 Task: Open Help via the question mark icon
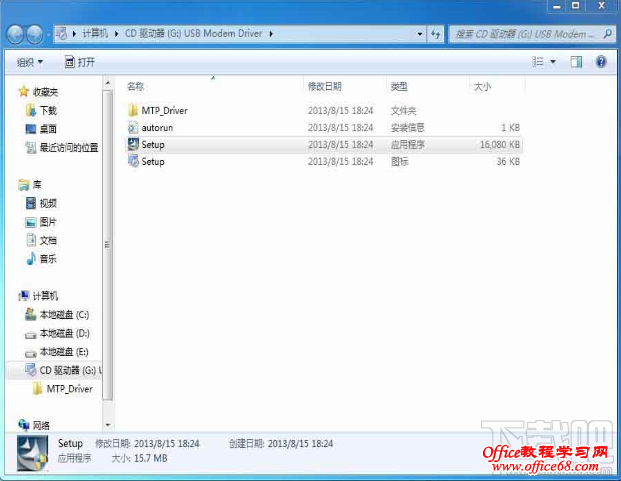(601, 62)
